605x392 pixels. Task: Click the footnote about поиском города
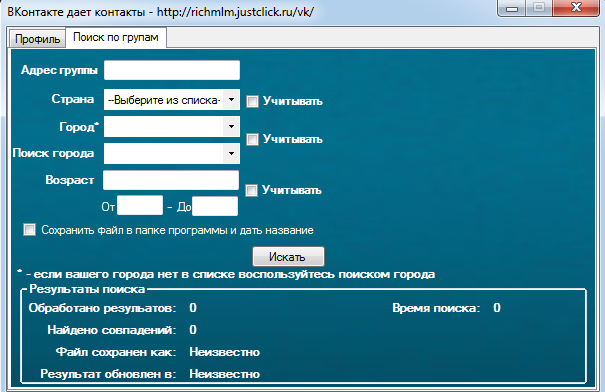226,274
